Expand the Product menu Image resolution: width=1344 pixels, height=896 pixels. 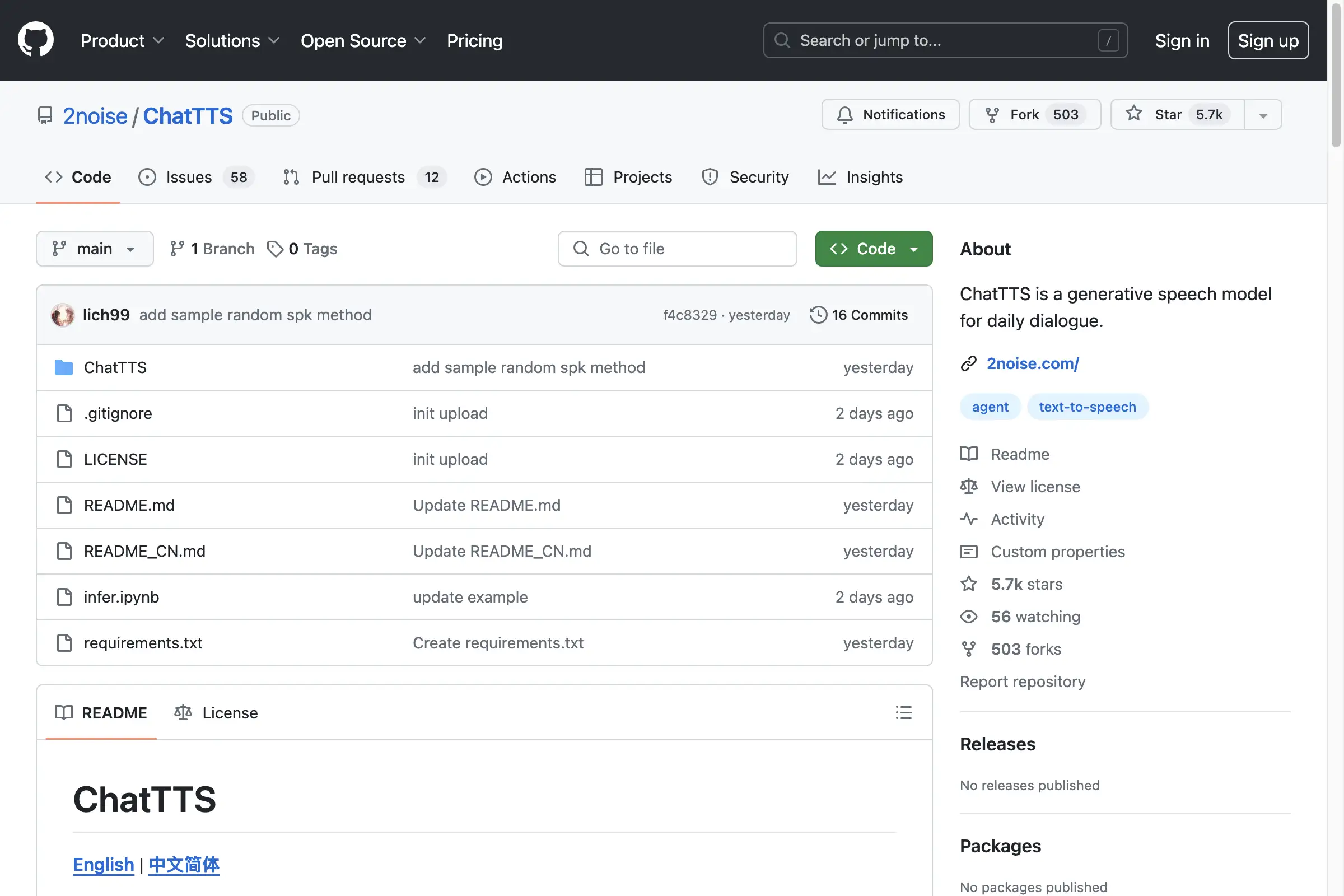[x=122, y=40]
